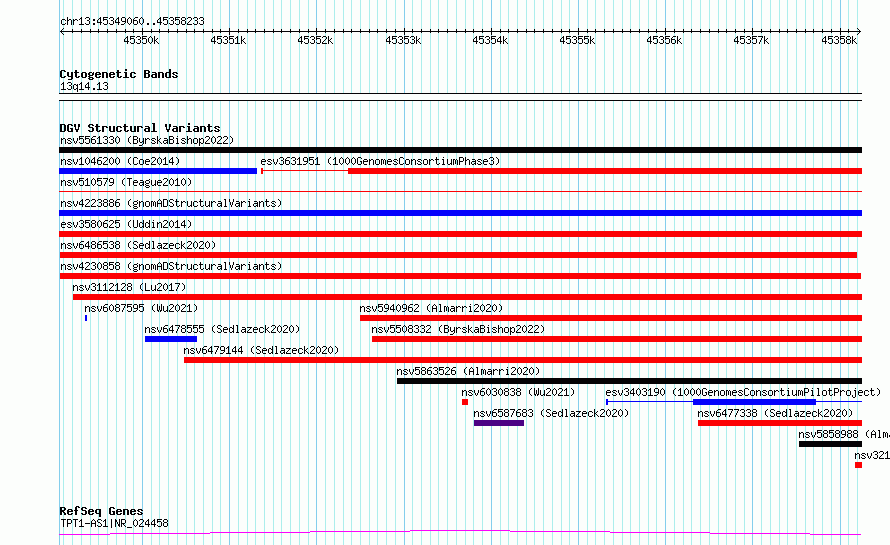Click the nsv5508332 (ByrskaBishop2022) label
Screen dimensions: 890x545
click(x=457, y=329)
